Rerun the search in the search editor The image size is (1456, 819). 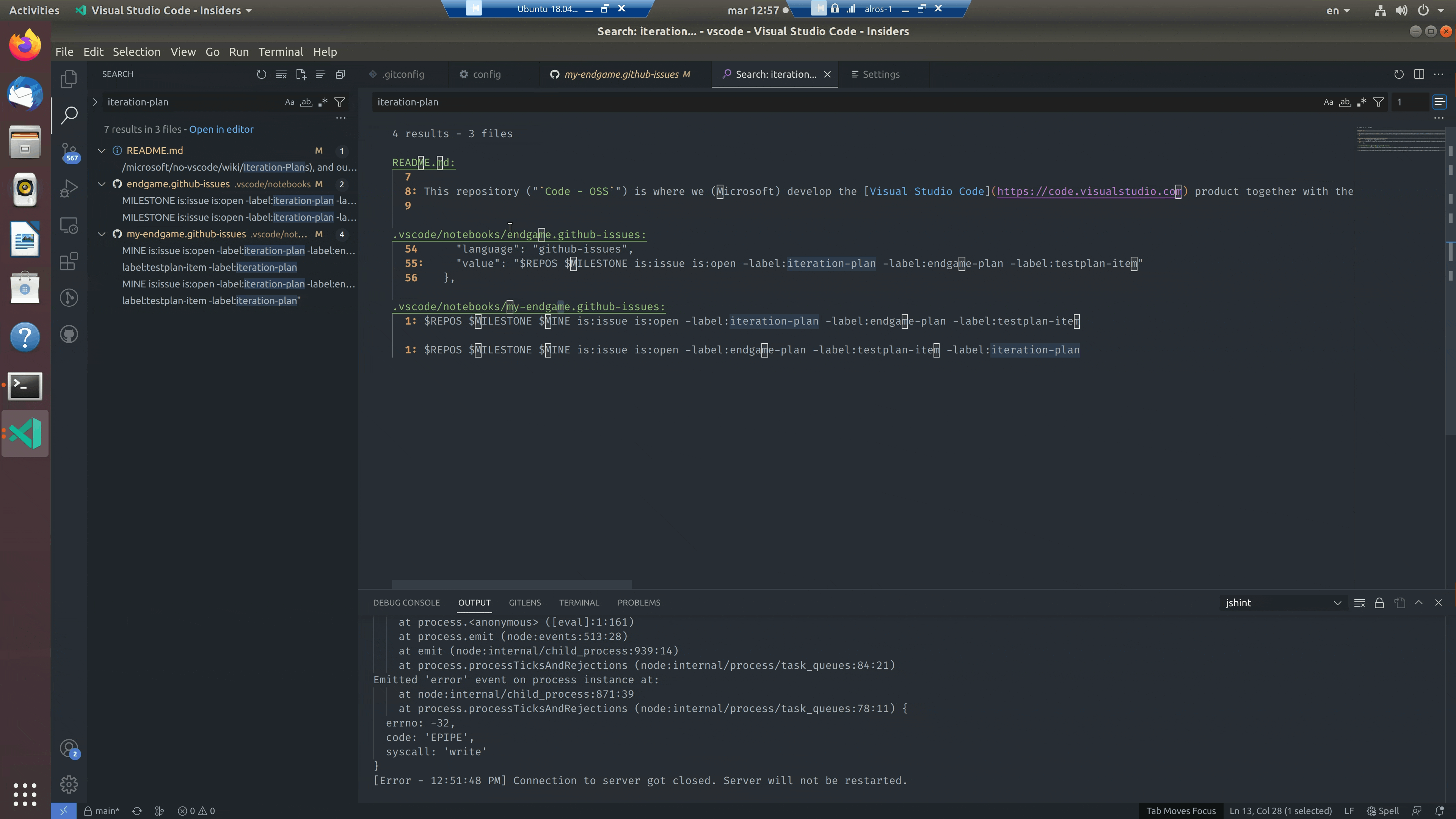point(1399,74)
